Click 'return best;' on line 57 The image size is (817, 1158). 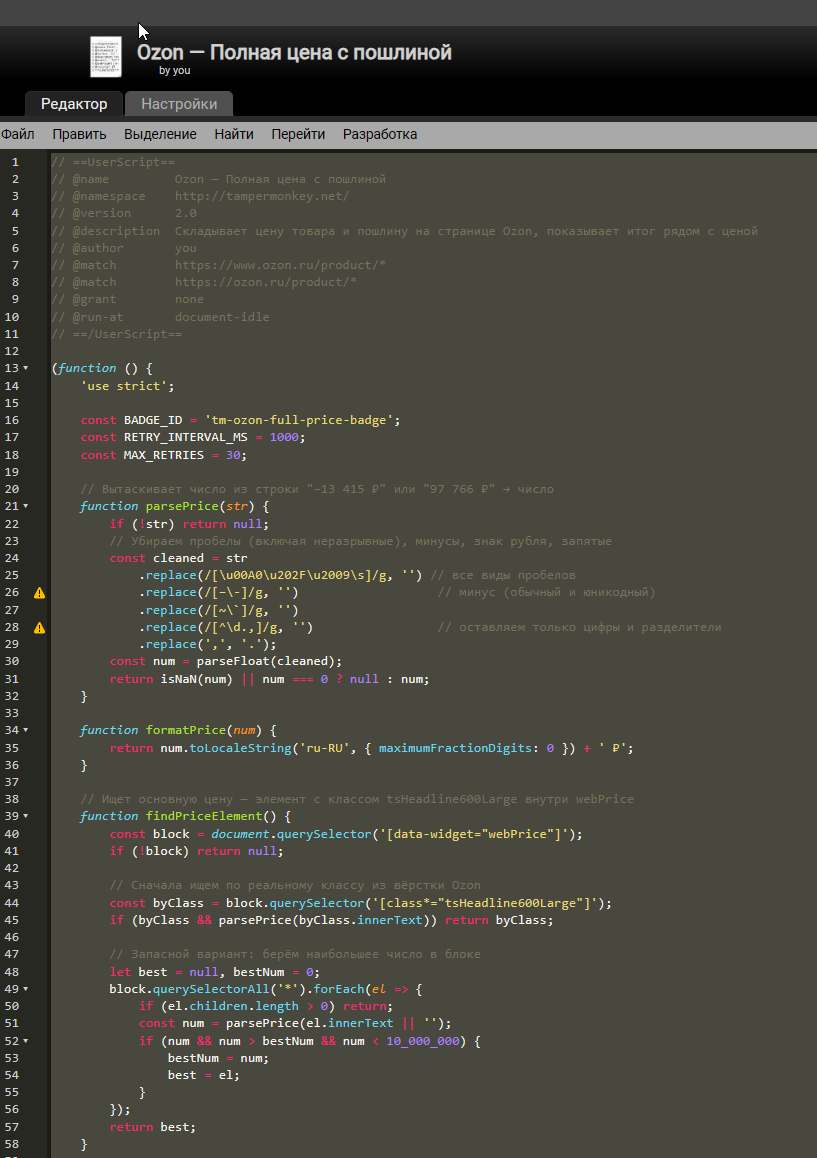(x=153, y=1127)
